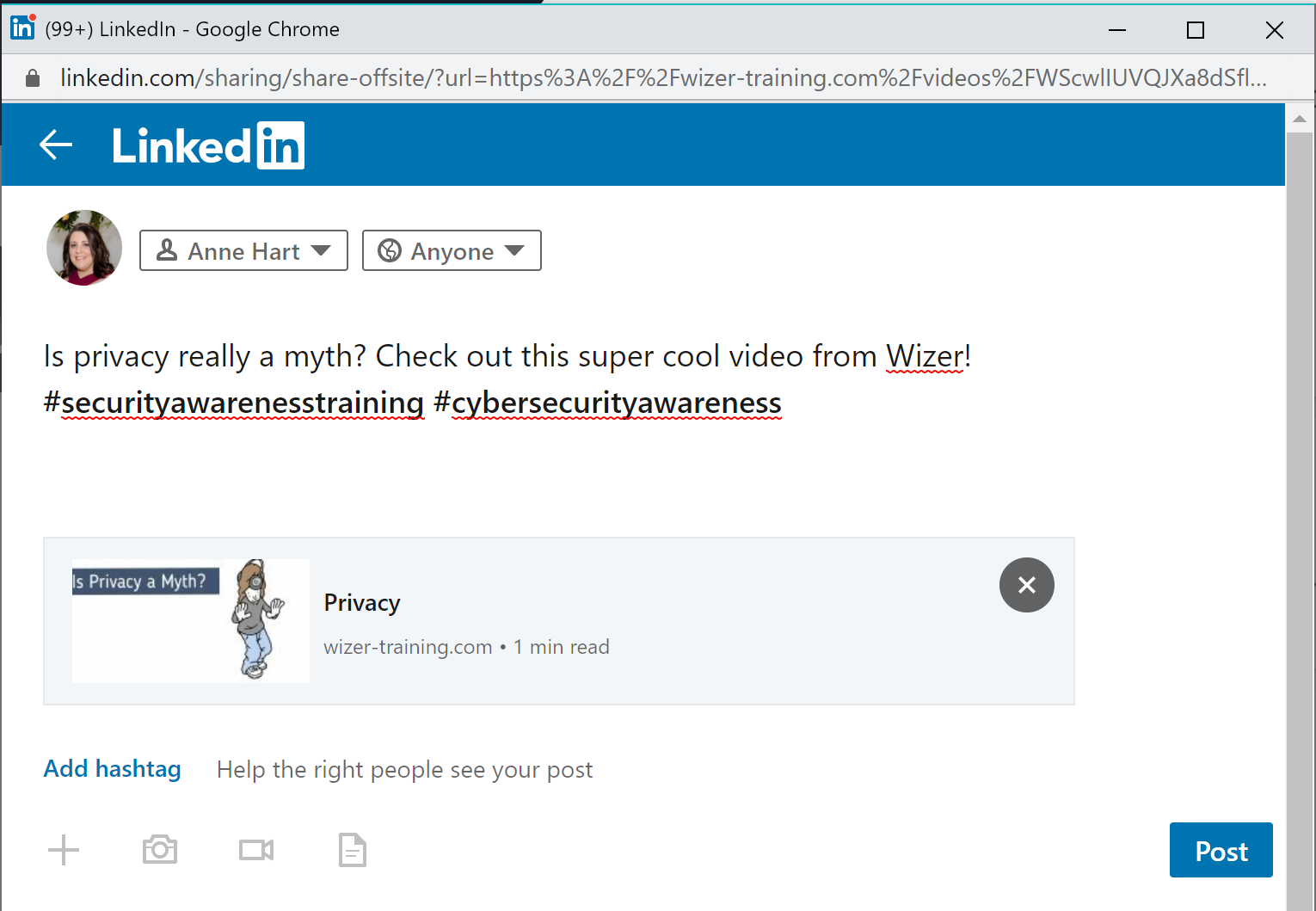This screenshot has width=1316, height=911.
Task: Click the LinkedIn logo in the header
Action: pos(208,145)
